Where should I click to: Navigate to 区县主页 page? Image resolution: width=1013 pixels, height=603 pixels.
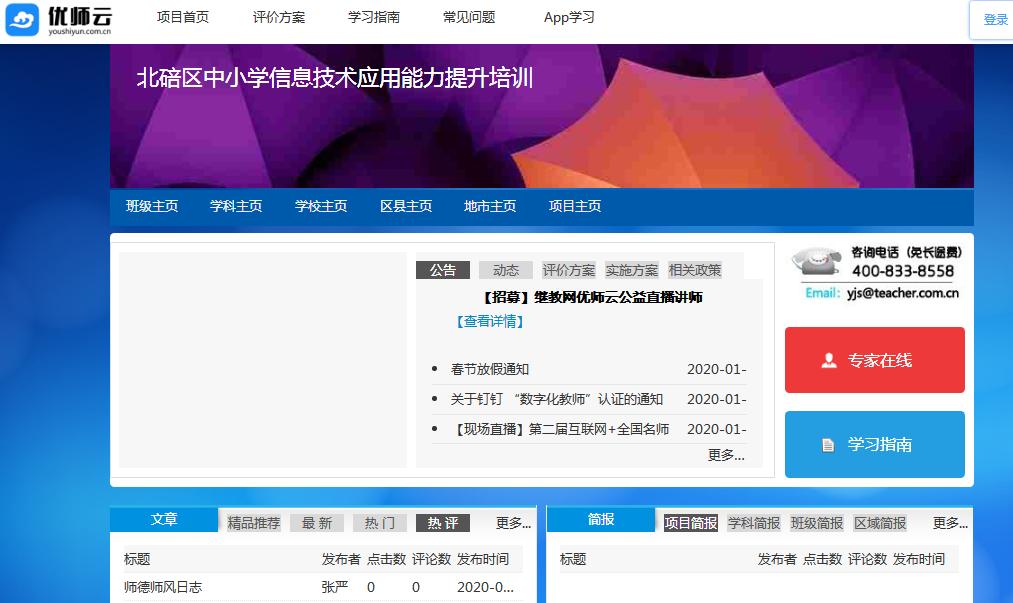point(406,207)
